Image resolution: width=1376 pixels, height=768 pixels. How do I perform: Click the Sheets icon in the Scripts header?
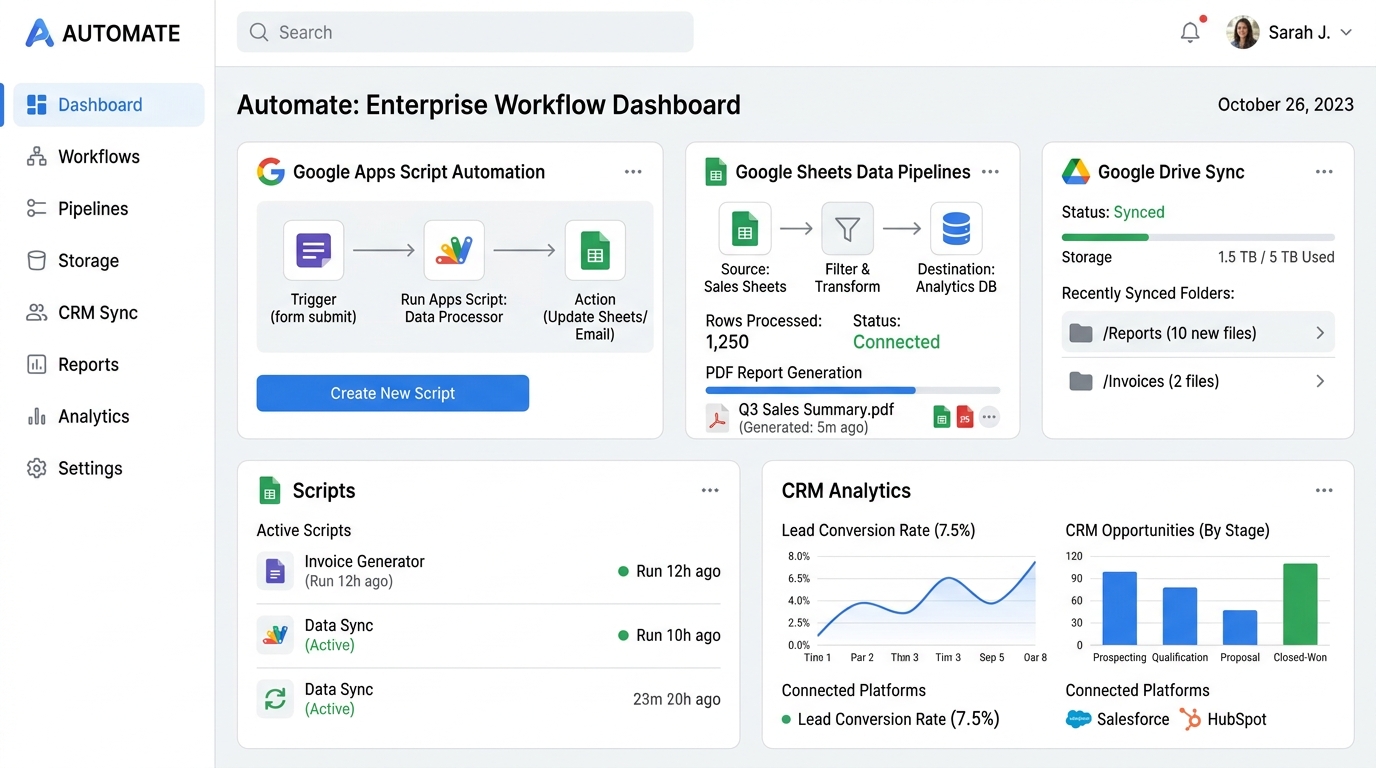[270, 491]
